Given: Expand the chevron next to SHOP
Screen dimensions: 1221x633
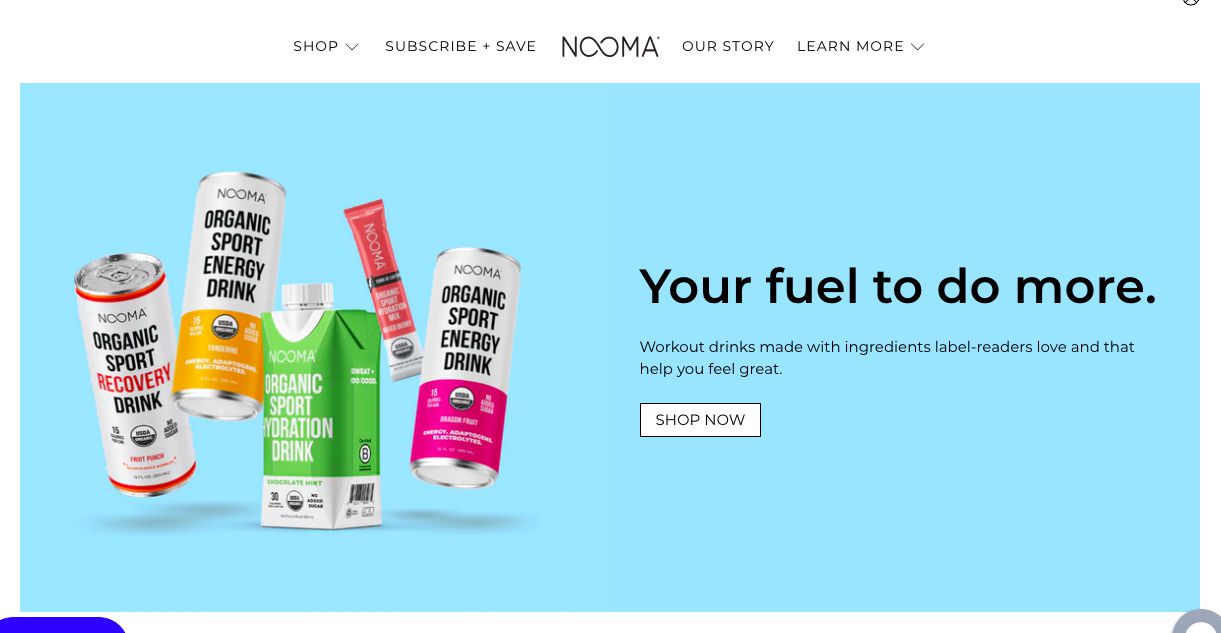Looking at the screenshot, I should click(x=352, y=47).
